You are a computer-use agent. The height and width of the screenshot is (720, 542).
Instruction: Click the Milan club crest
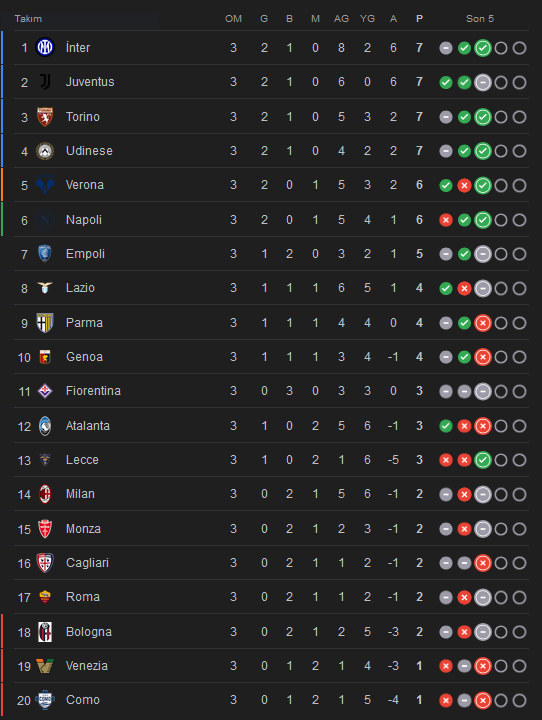click(45, 494)
